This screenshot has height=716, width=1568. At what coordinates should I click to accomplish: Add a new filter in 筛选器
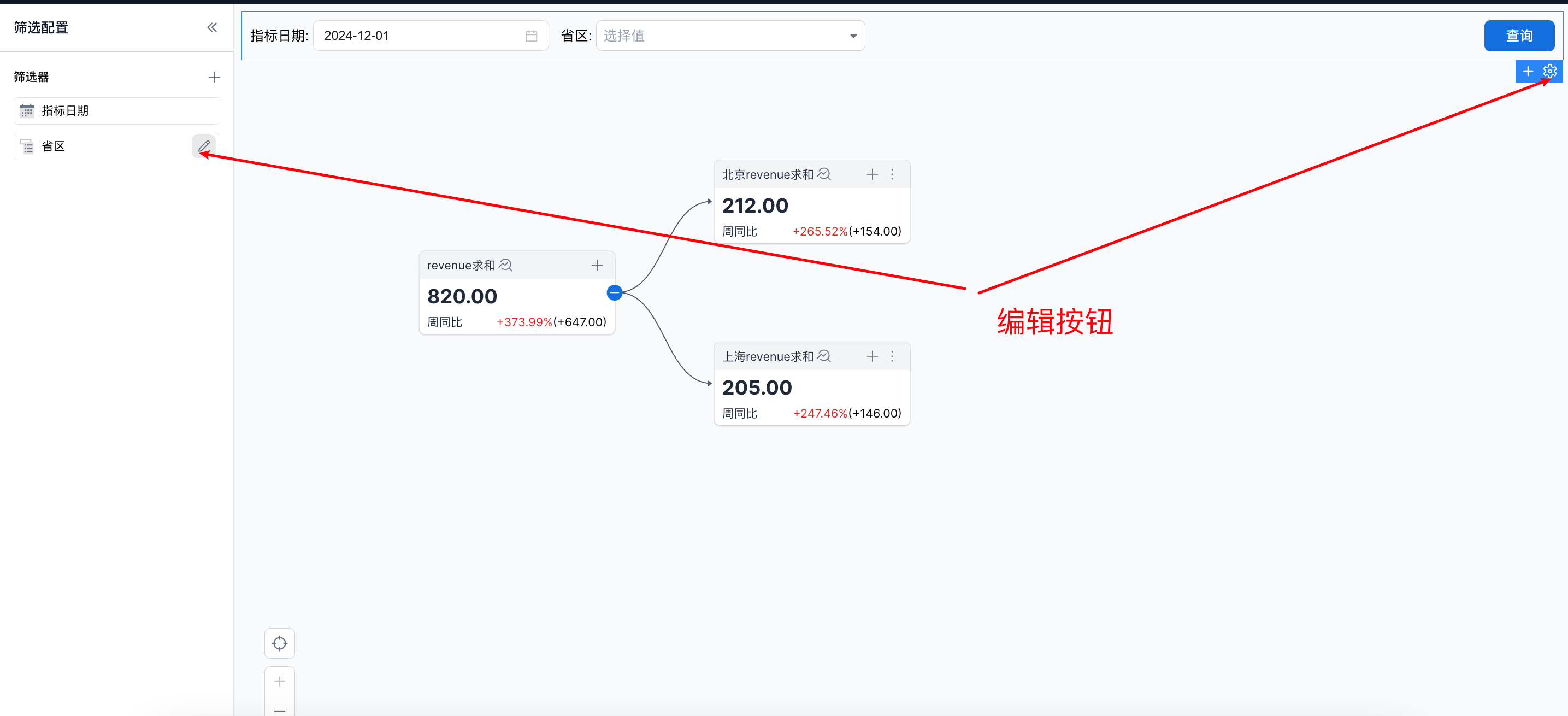pyautogui.click(x=214, y=77)
